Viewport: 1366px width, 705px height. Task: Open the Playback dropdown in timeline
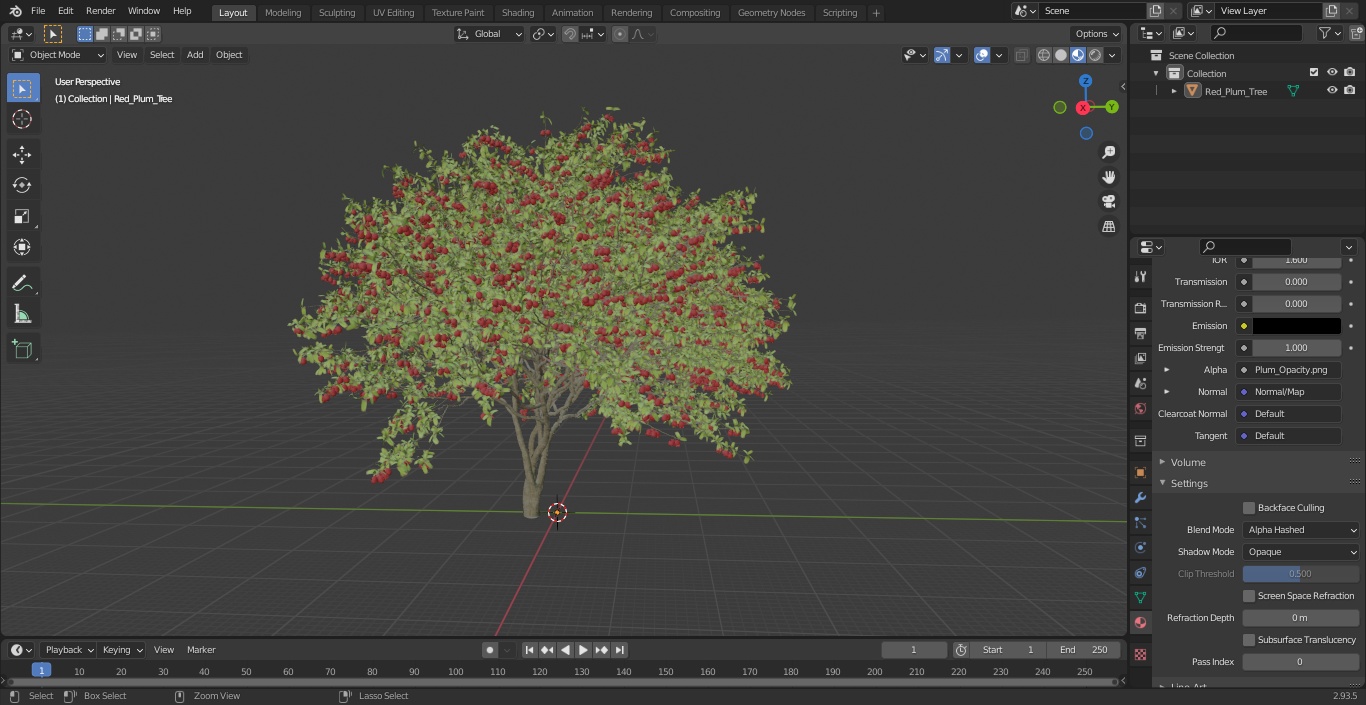[x=68, y=650]
